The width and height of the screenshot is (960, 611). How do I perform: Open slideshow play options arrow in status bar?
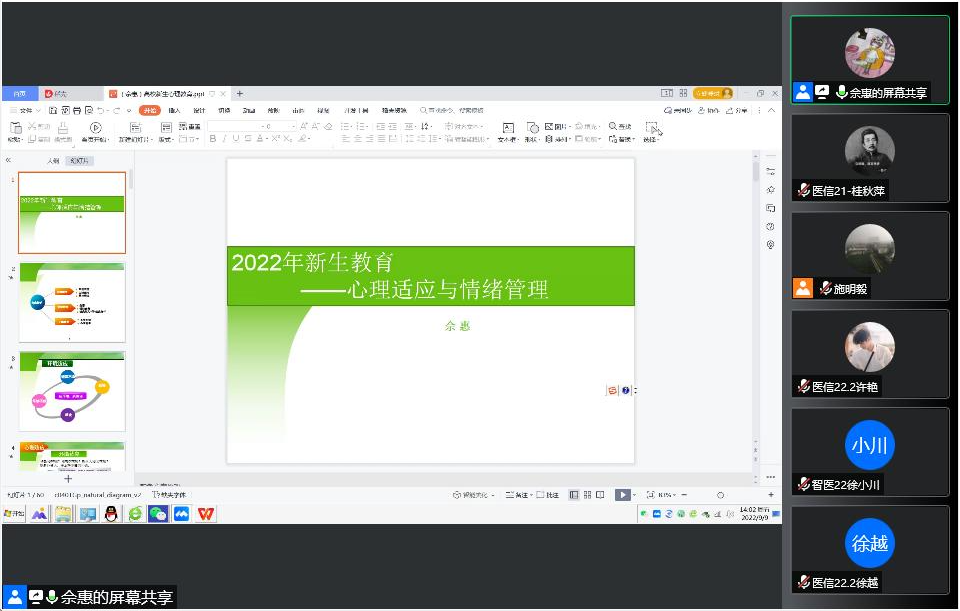click(634, 495)
